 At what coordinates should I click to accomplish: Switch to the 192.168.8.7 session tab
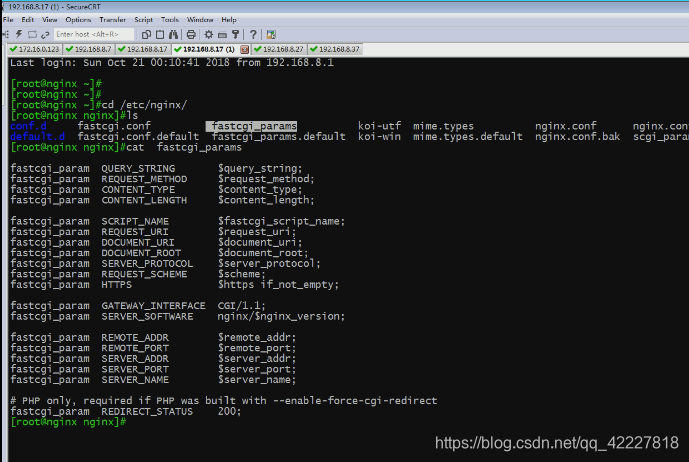tap(89, 49)
